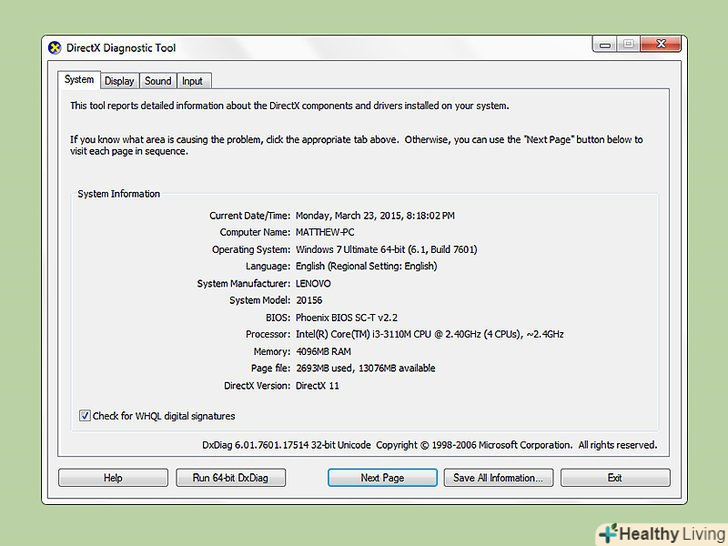This screenshot has width=728, height=546.
Task: Go to Next Page
Action: click(x=382, y=477)
